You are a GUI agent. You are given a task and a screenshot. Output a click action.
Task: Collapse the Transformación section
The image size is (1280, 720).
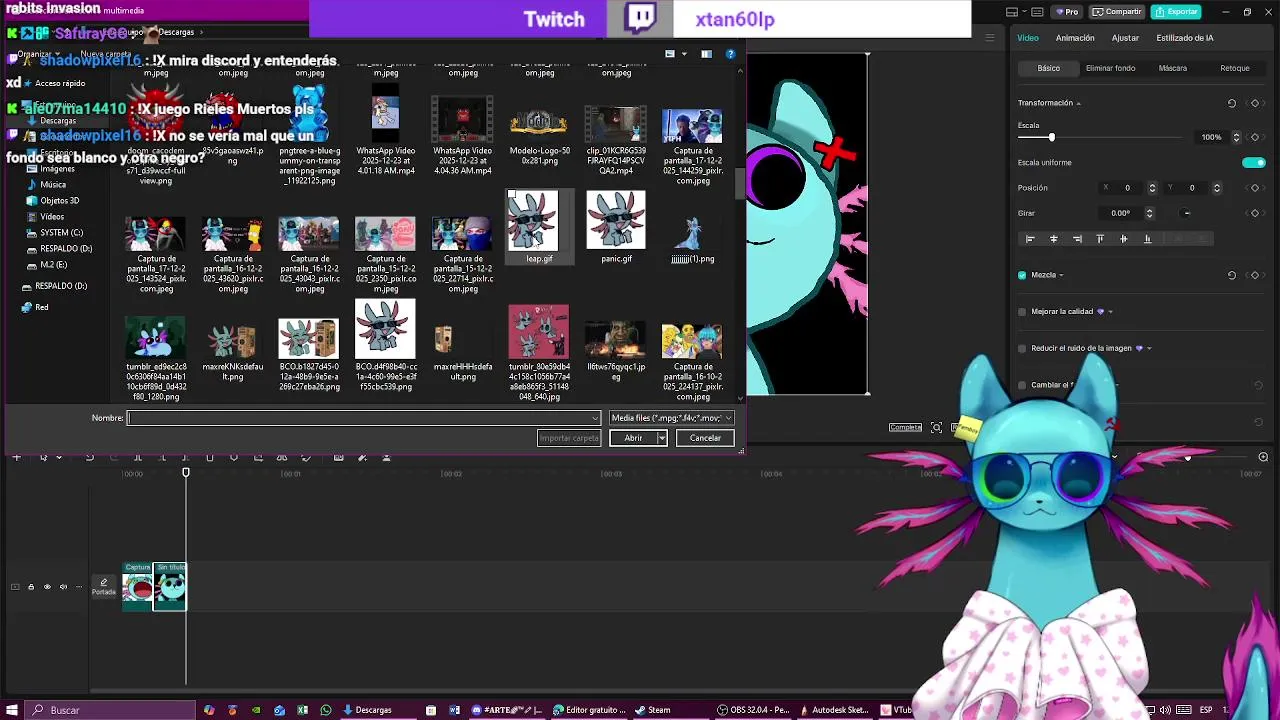pyautogui.click(x=1078, y=103)
